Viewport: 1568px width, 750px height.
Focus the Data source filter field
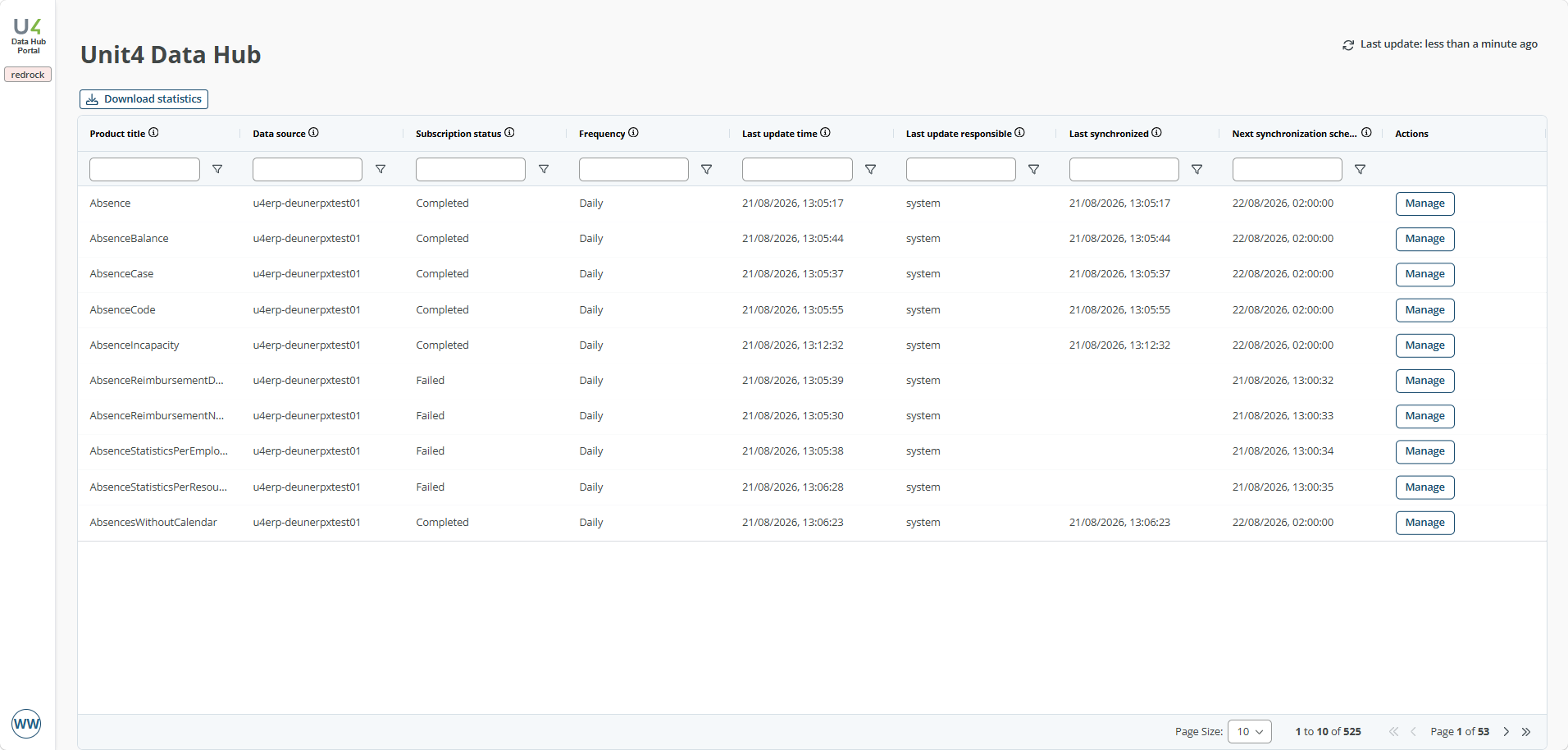coord(308,169)
